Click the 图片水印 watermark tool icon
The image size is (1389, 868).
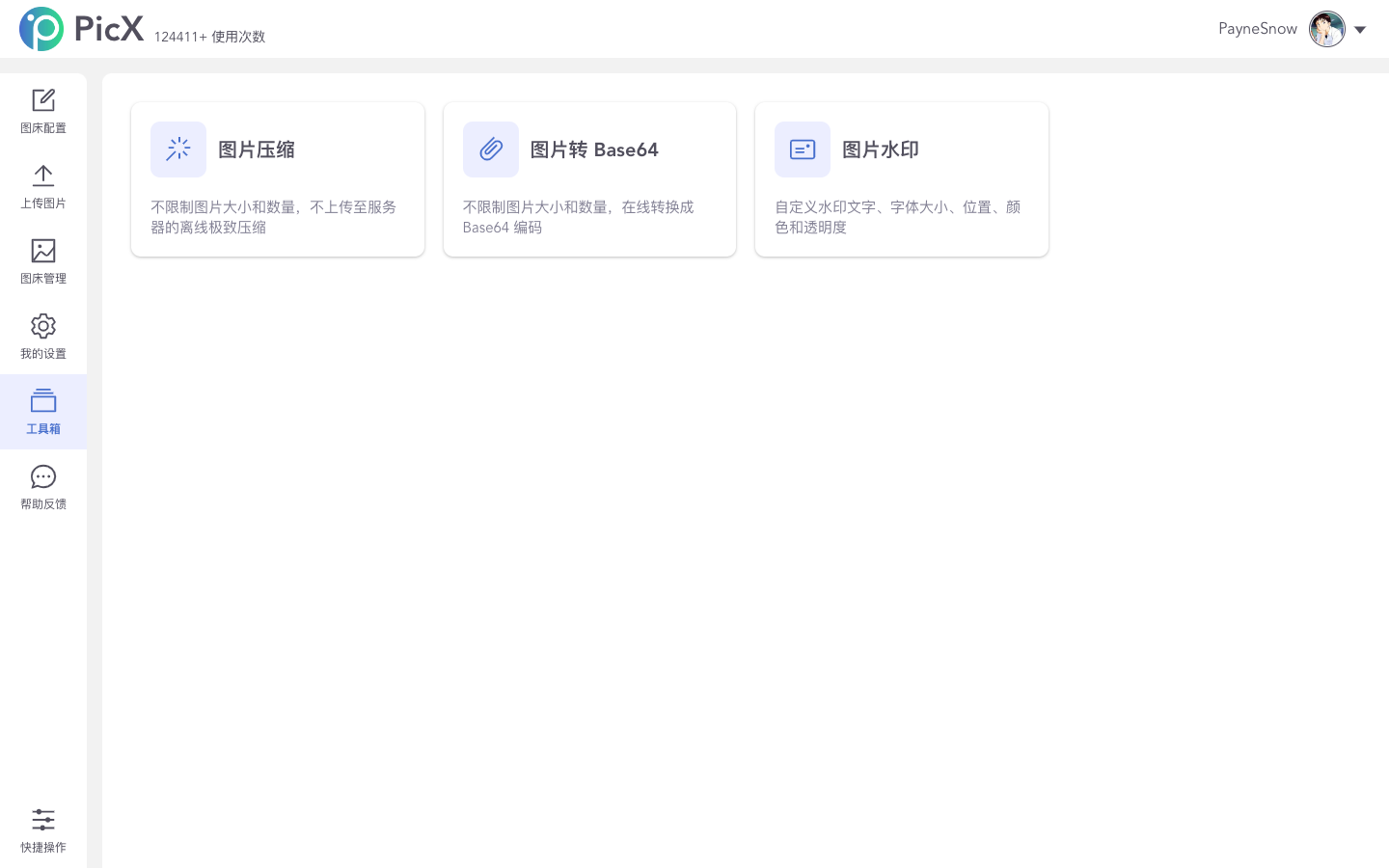803,149
